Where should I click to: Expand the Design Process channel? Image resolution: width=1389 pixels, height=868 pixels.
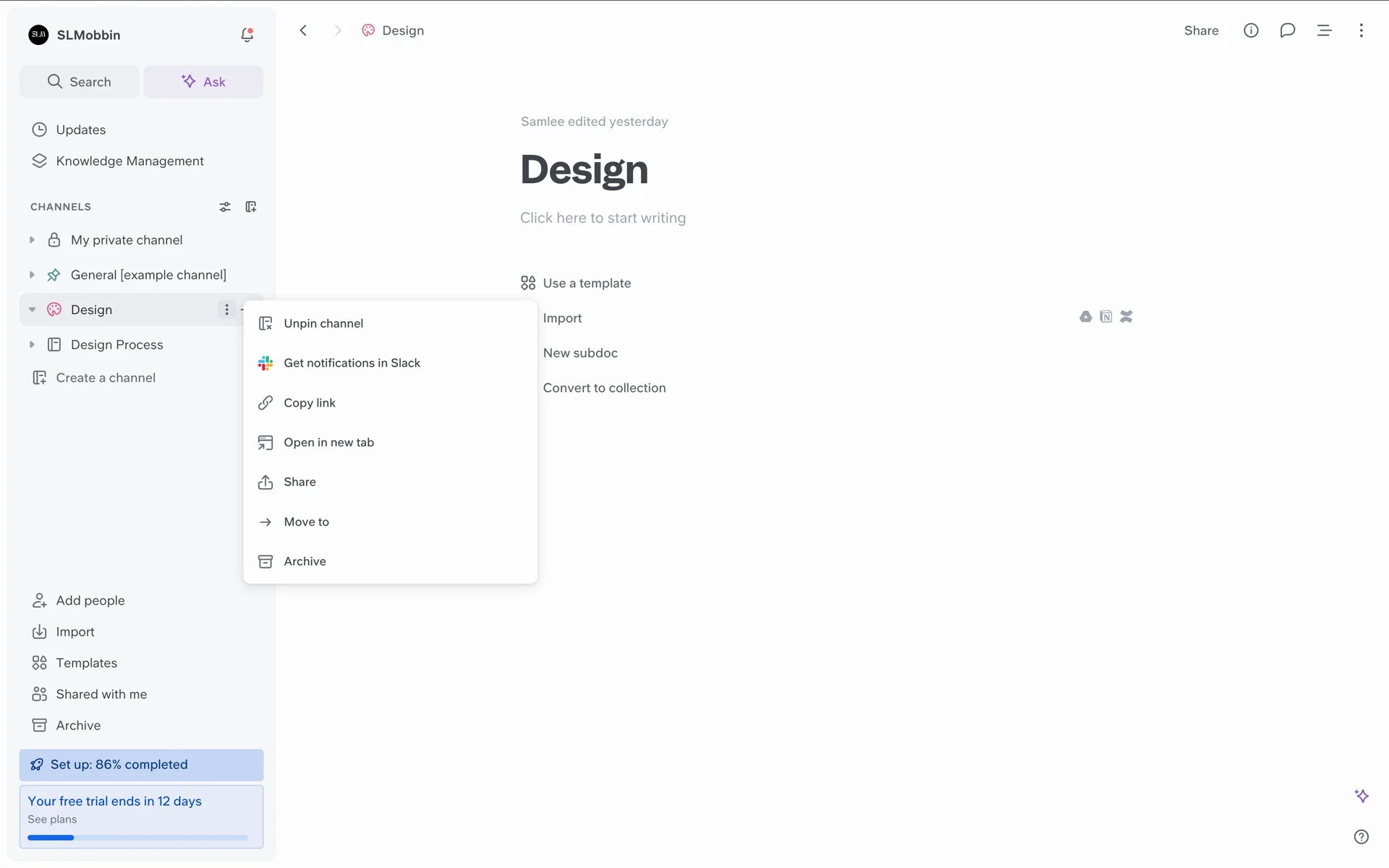tap(32, 345)
